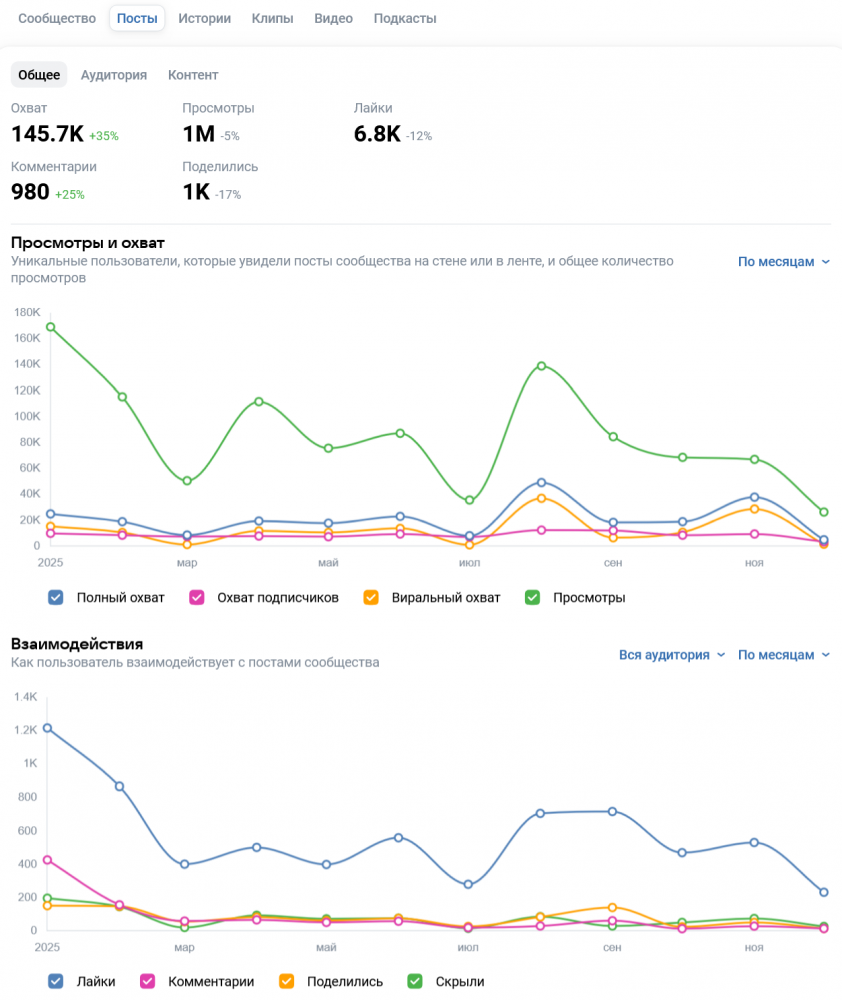Open the Сообщество statistics tab
The height and width of the screenshot is (1000, 842).
[57, 18]
